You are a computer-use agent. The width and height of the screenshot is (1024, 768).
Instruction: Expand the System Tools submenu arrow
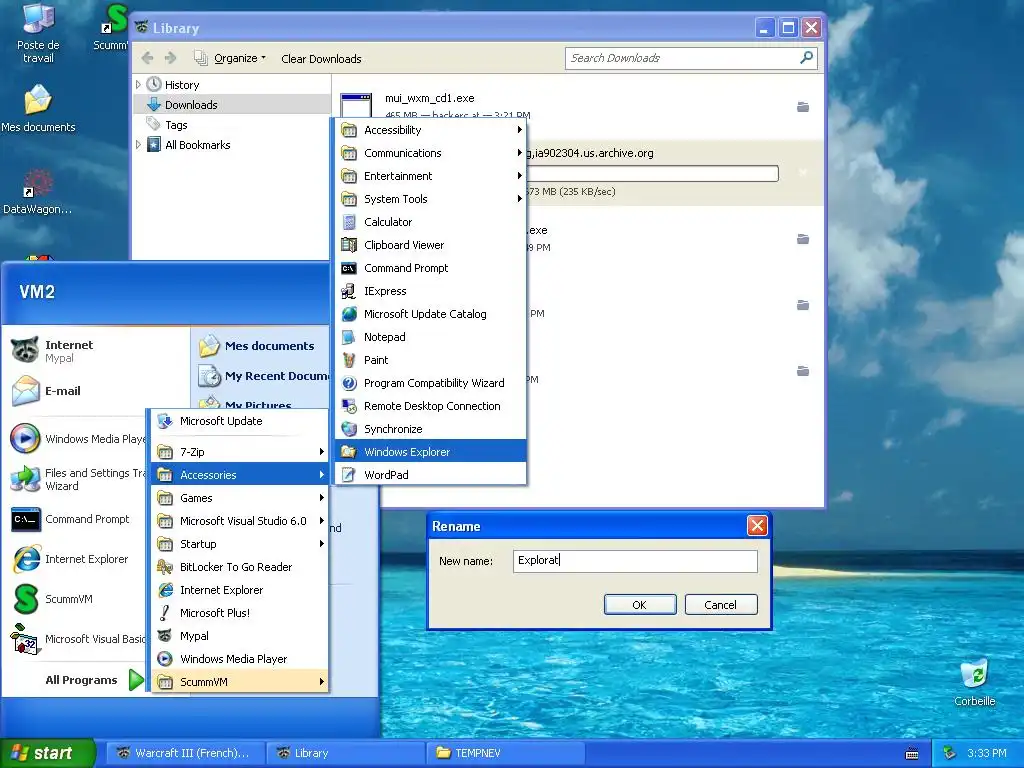point(519,199)
